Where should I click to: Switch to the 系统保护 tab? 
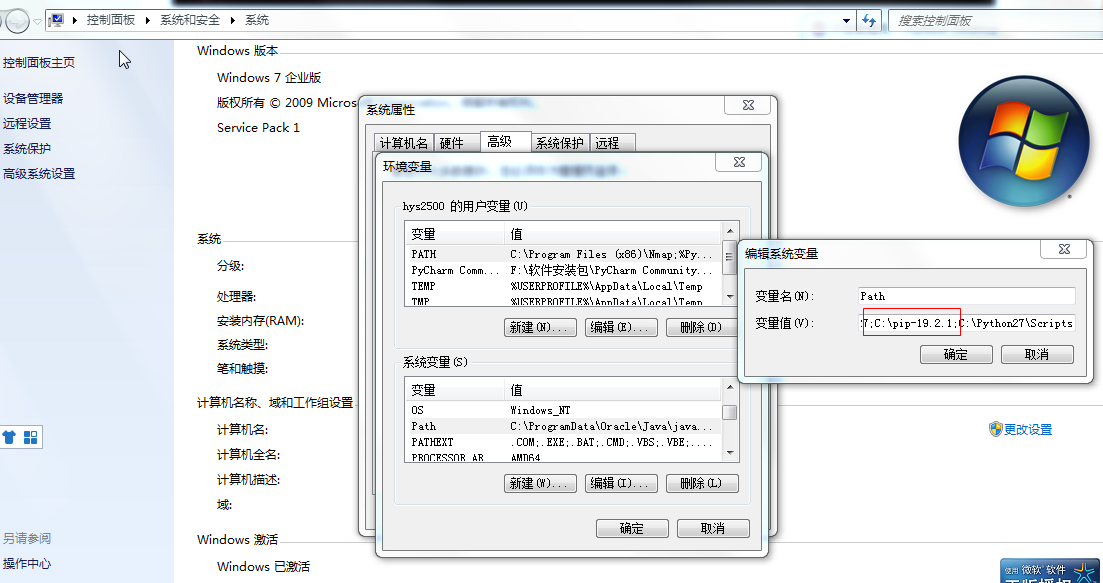[x=560, y=141]
